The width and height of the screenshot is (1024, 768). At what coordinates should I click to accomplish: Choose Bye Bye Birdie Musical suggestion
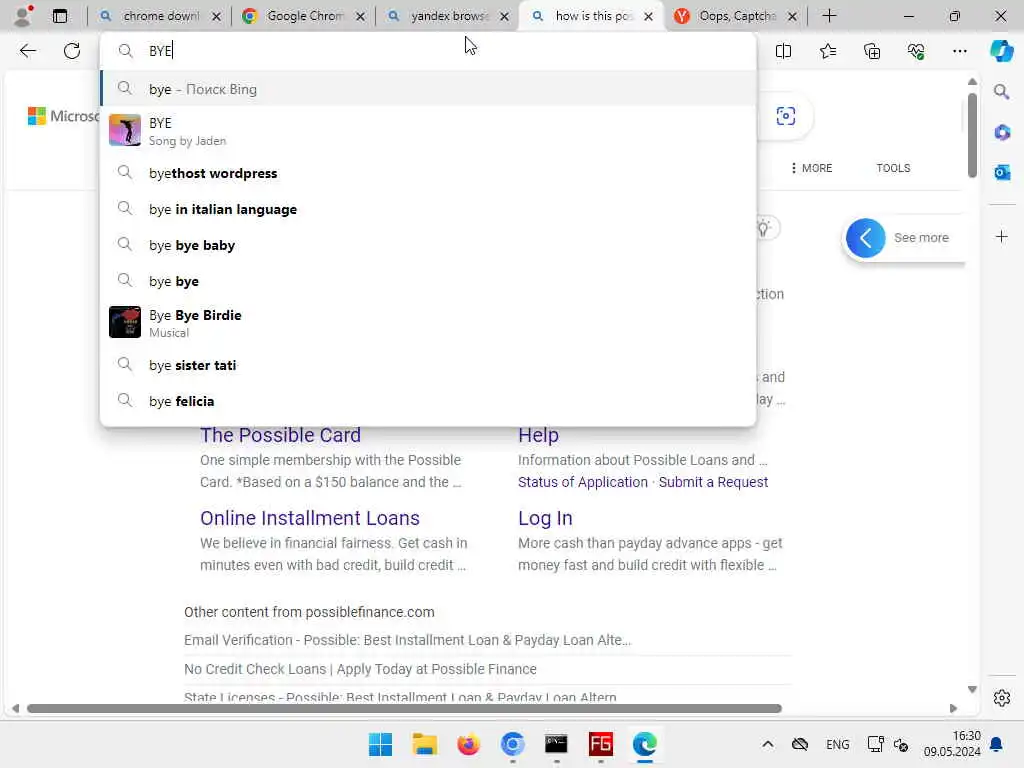click(x=428, y=323)
